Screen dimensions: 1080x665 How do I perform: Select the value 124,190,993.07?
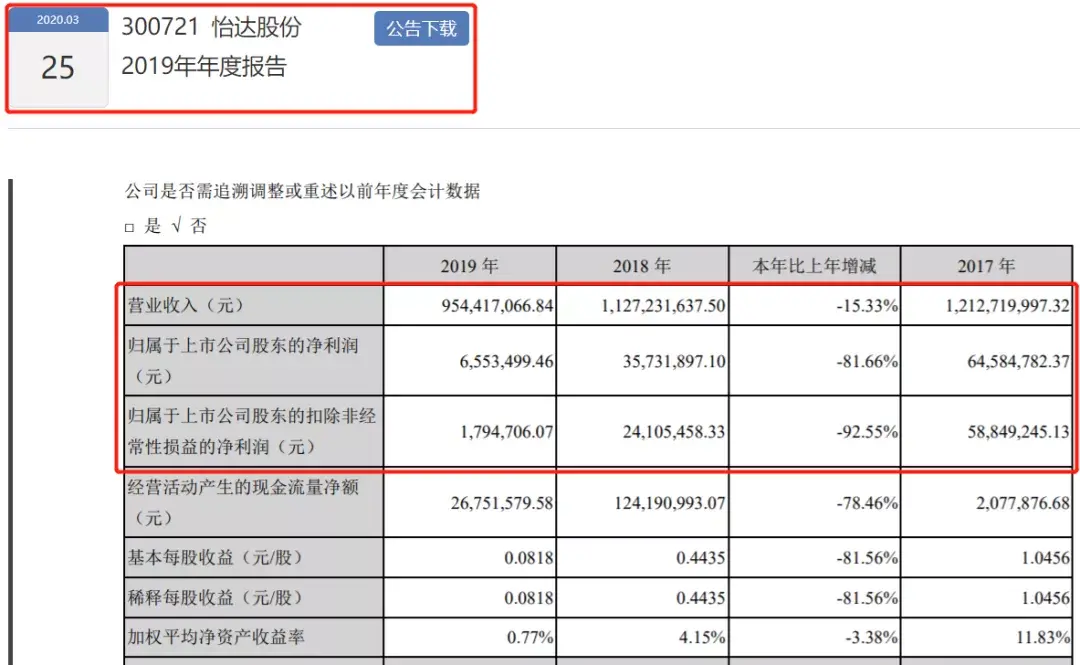pos(669,503)
